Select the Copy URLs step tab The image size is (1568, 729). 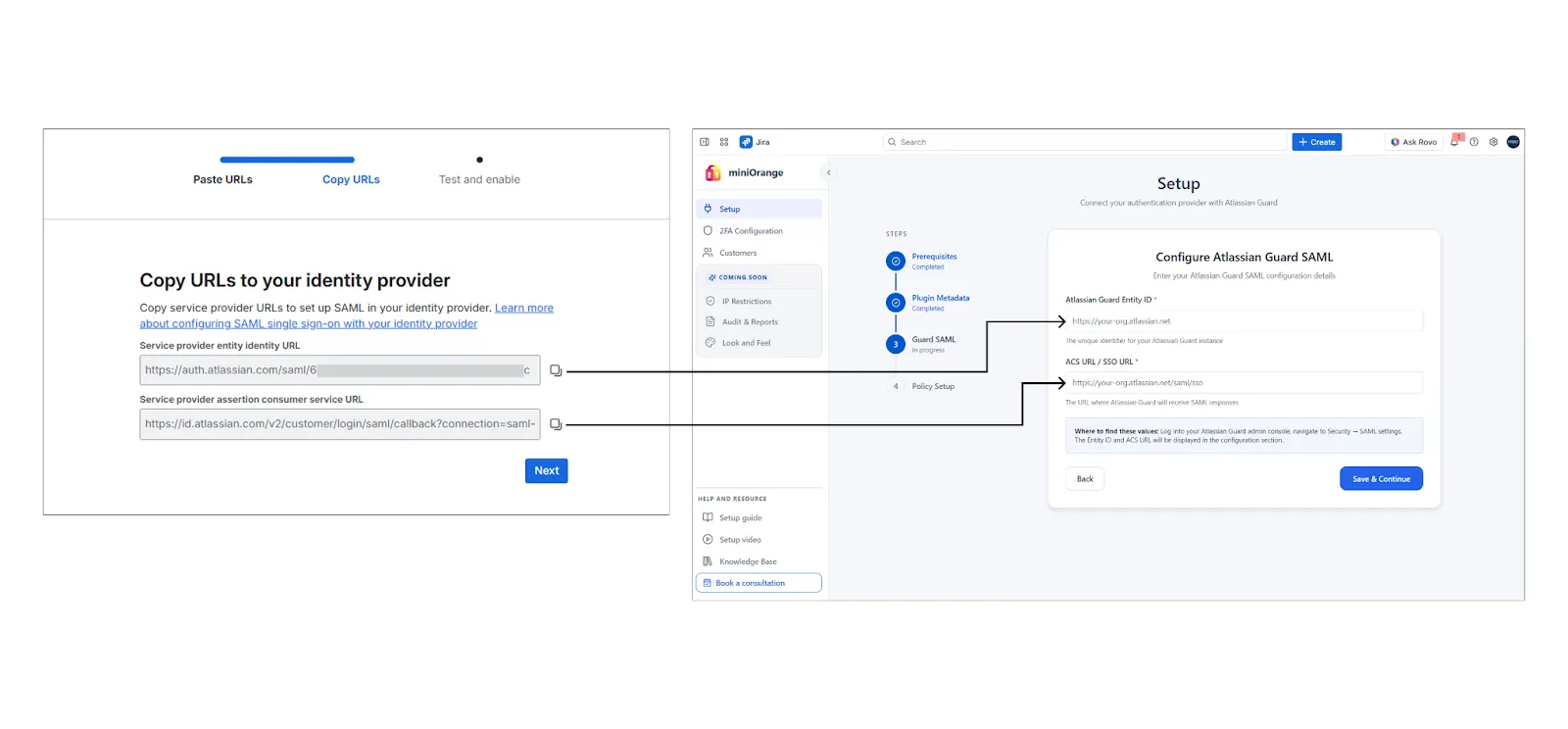[351, 179]
